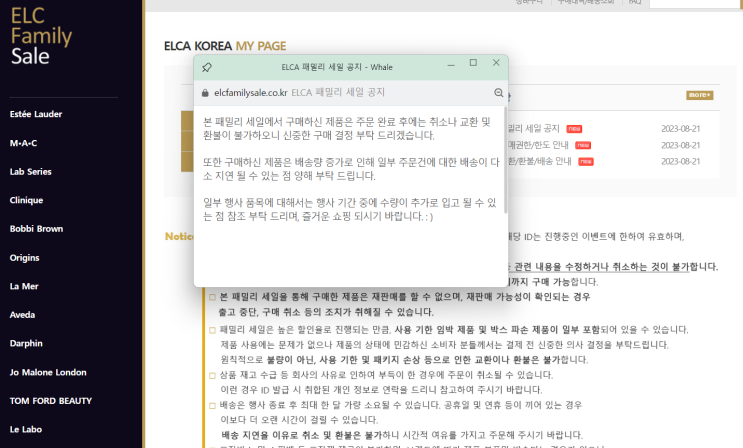
Task: Click popup paragraph starting '일부 행사 품목에'
Action: (x=350, y=209)
